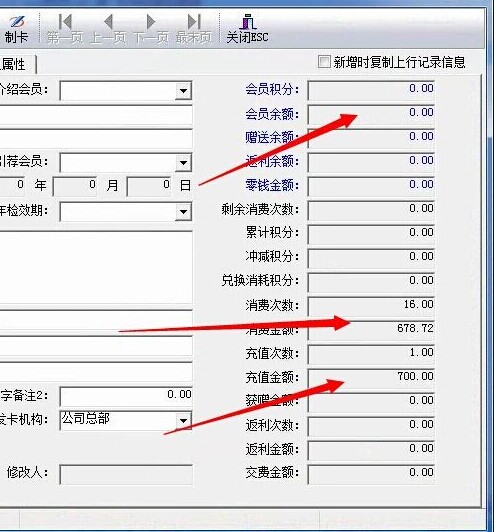Click the 充值金额 700.00 field
Viewport: 494px width, 532px height.
(371, 378)
